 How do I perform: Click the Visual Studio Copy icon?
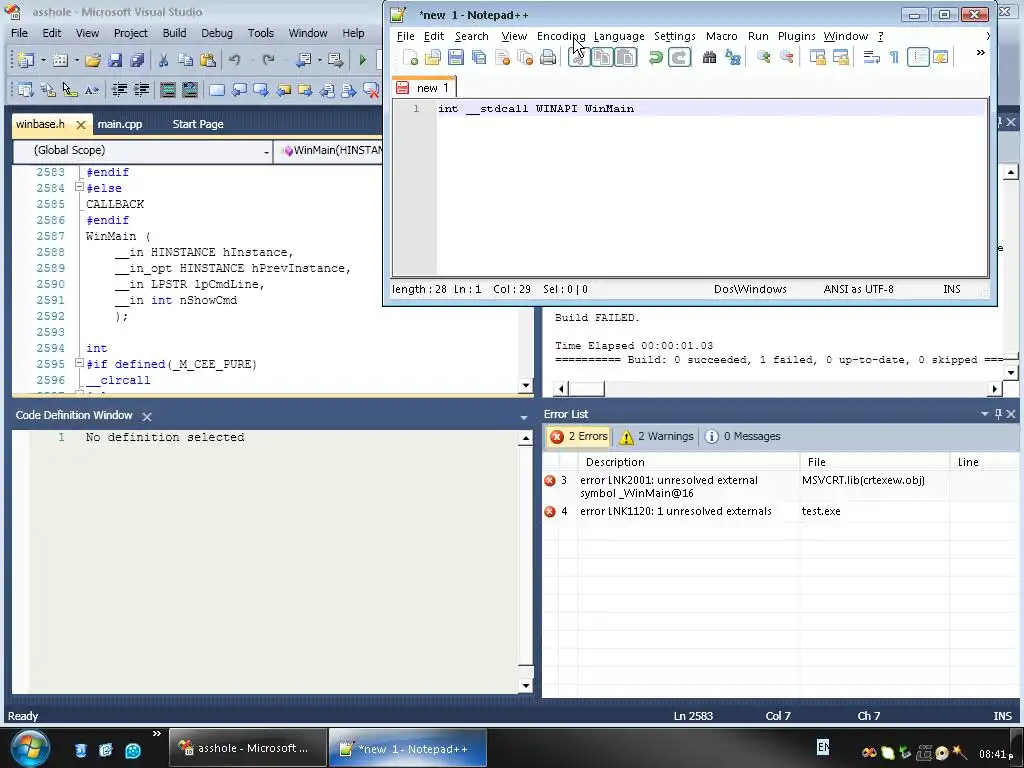[x=185, y=61]
